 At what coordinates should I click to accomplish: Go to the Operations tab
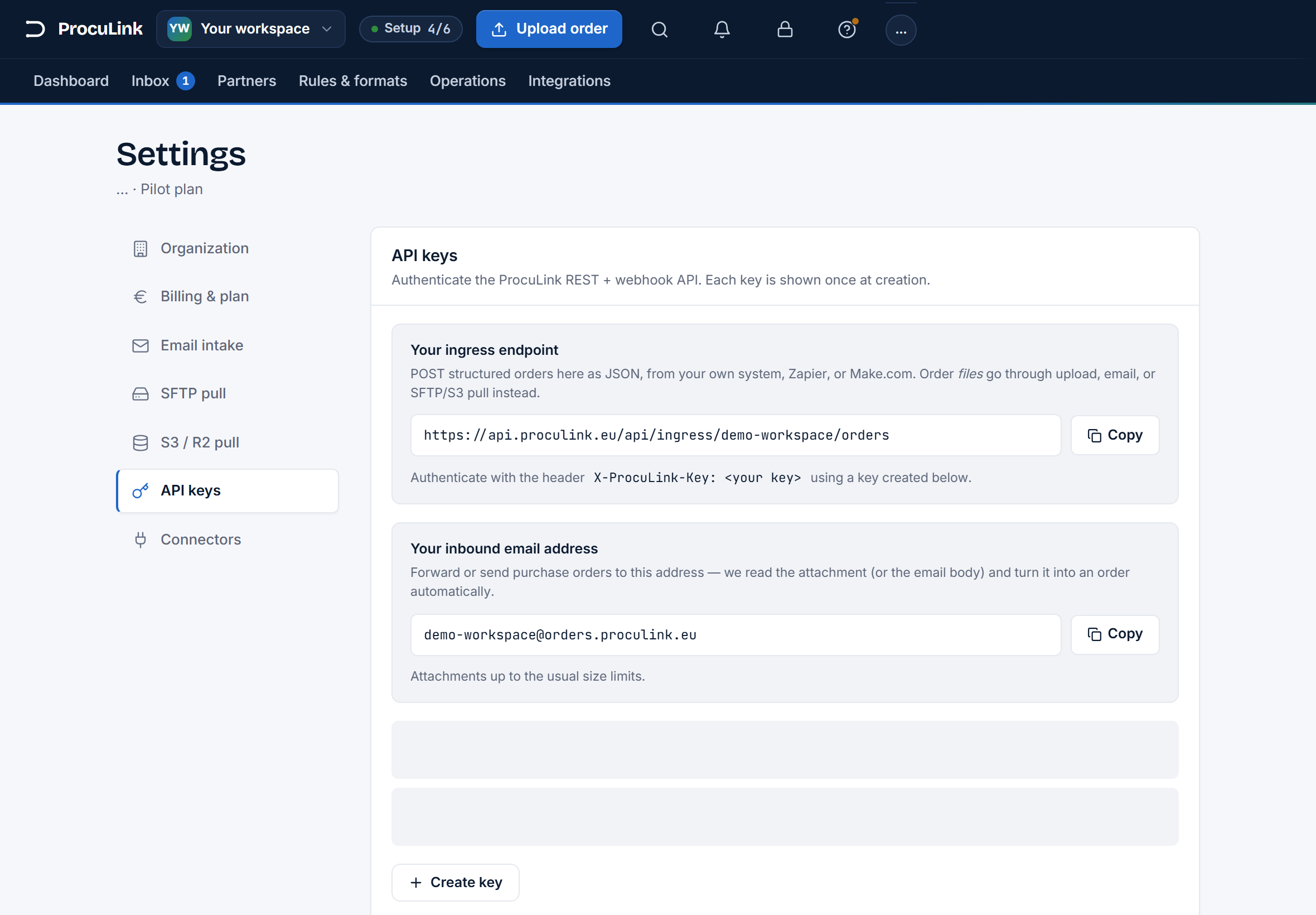pos(467,81)
